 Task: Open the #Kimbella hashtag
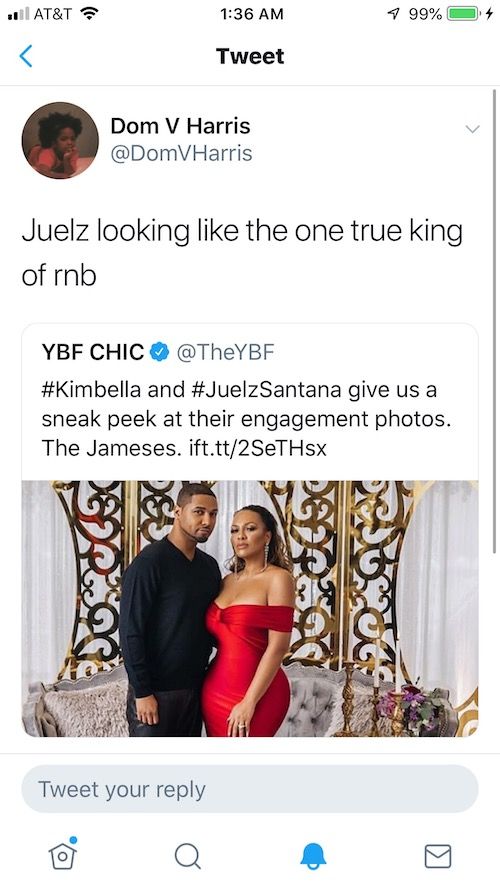coord(91,390)
